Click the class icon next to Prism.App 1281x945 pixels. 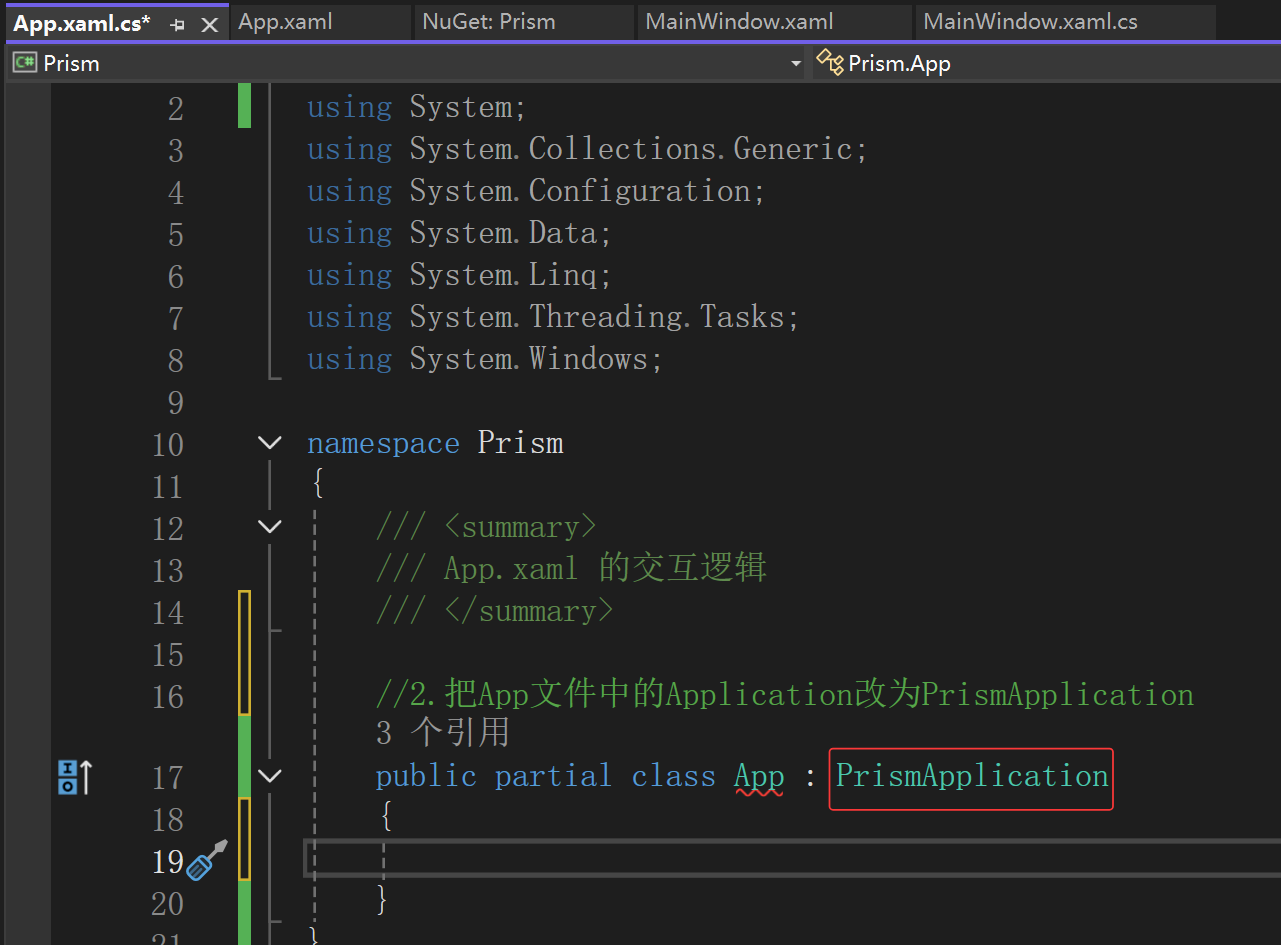[x=830, y=62]
